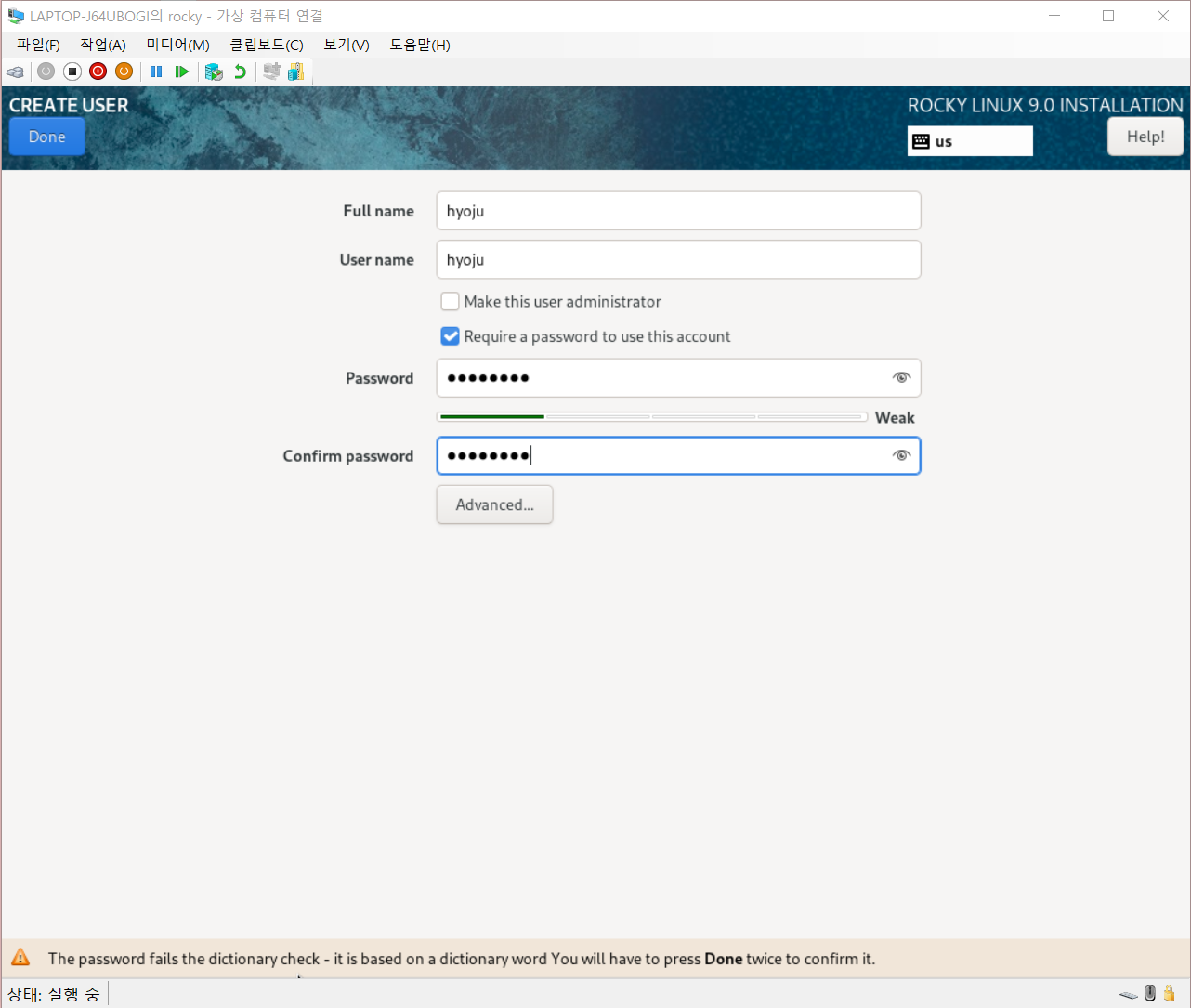1191x1008 pixels.
Task: Click the mouse icon in status bar
Action: coord(1150,993)
